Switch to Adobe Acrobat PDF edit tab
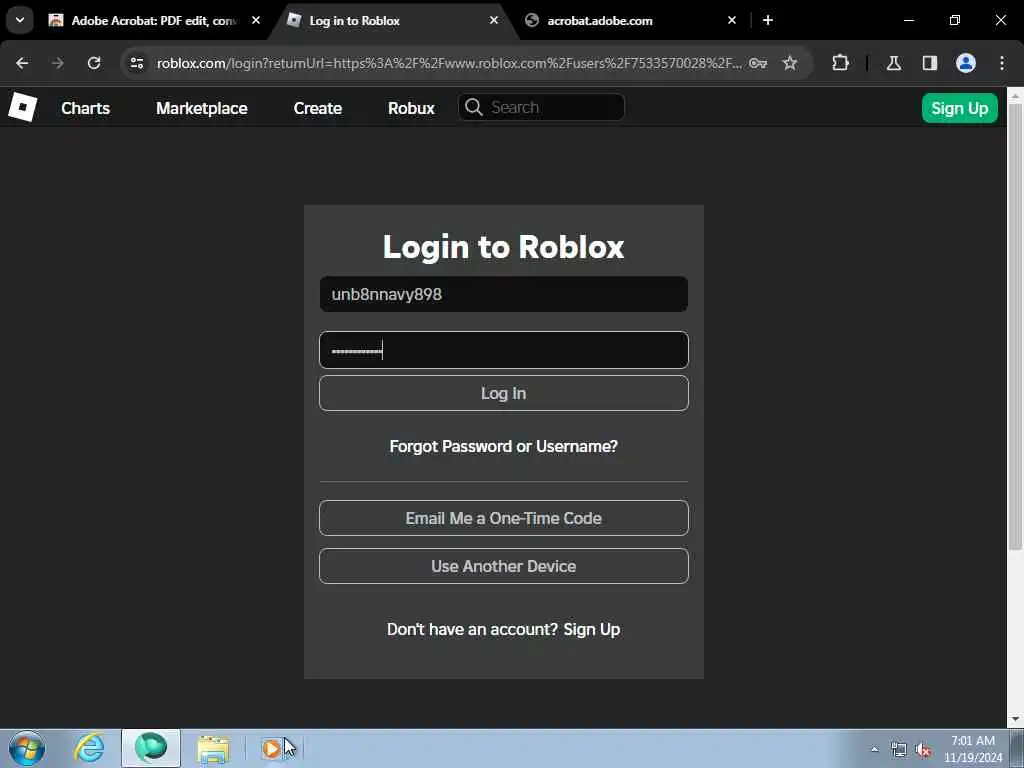Screen dimensions: 1024x768 pyautogui.click(x=153, y=20)
